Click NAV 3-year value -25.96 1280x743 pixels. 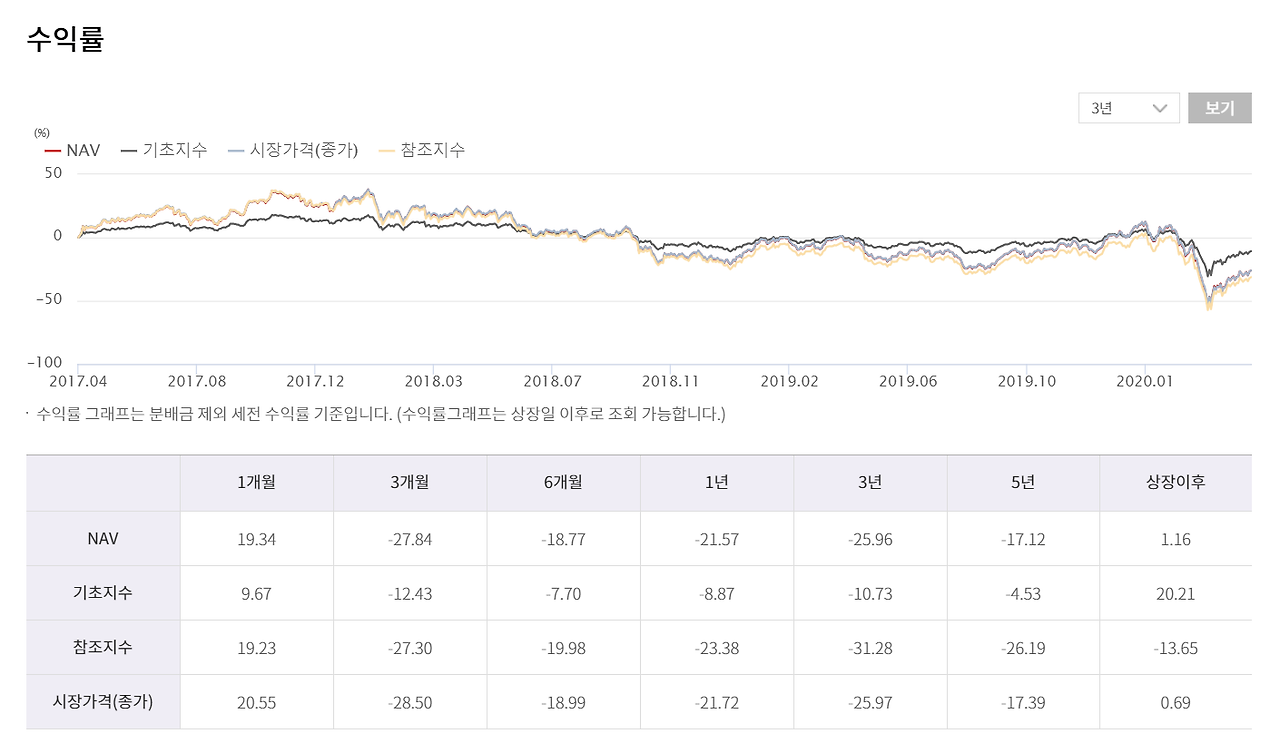click(870, 540)
